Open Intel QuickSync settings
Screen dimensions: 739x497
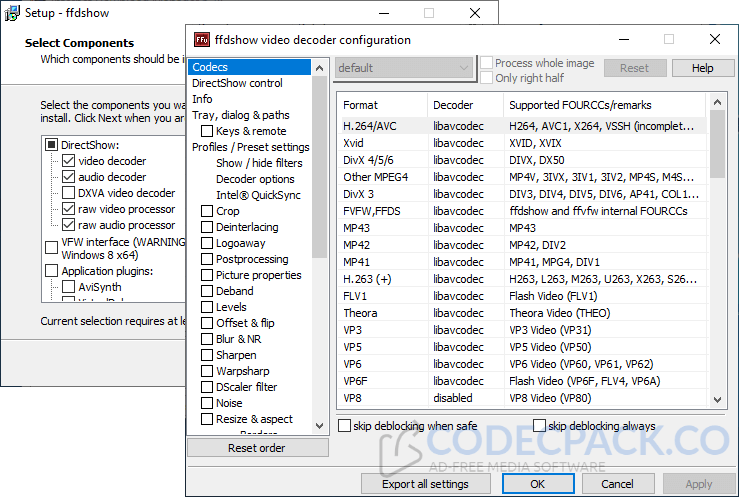(258, 195)
